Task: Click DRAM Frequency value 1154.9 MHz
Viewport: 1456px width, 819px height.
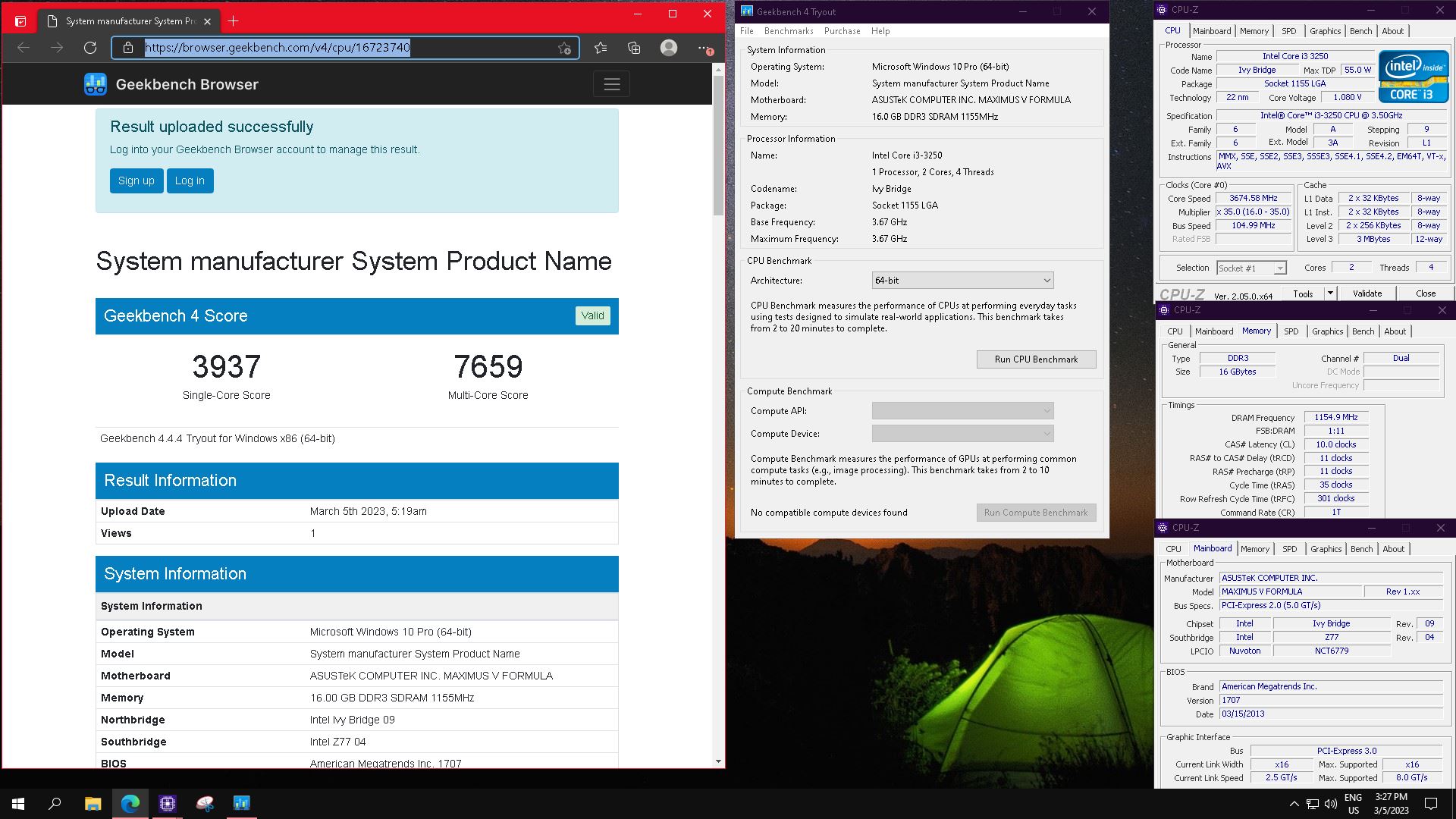Action: [1336, 417]
